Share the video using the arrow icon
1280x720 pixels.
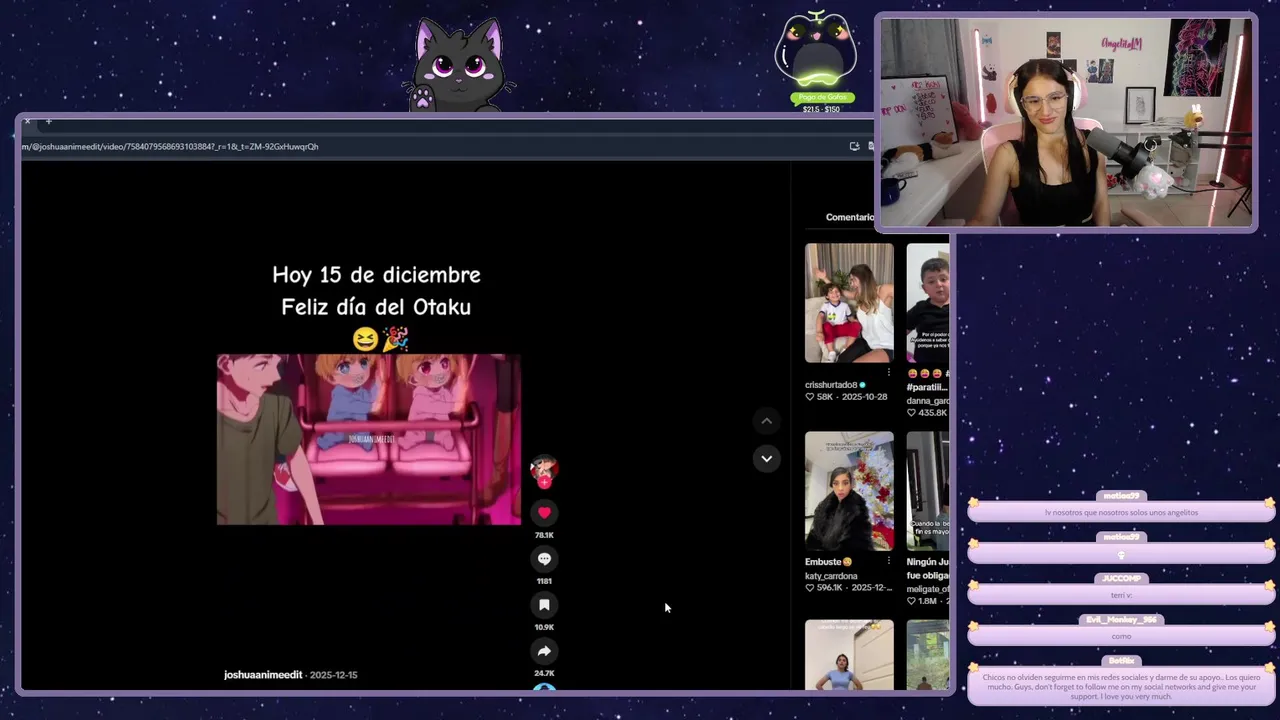tap(544, 651)
